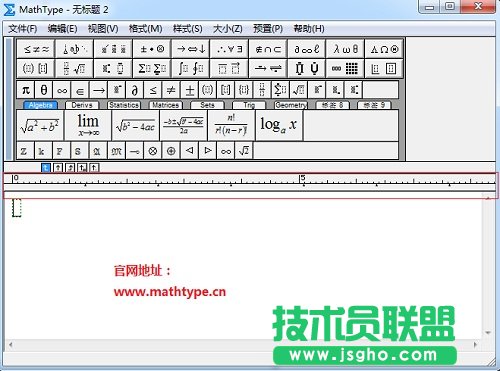Switch to the Algebra tab
Screen dimensions: 500x371
pos(41,105)
